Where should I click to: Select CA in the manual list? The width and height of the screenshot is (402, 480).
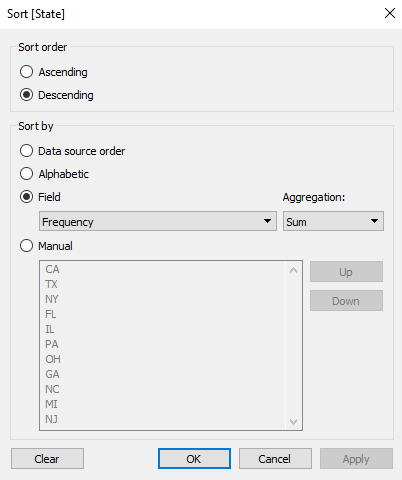tap(52, 269)
